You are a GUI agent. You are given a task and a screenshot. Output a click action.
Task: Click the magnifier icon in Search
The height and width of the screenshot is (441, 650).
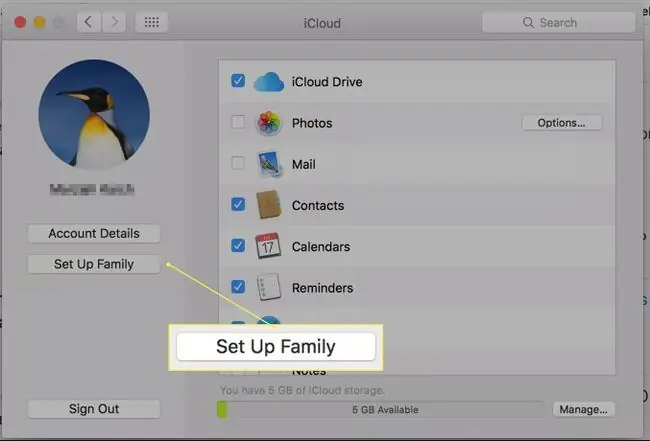point(528,22)
